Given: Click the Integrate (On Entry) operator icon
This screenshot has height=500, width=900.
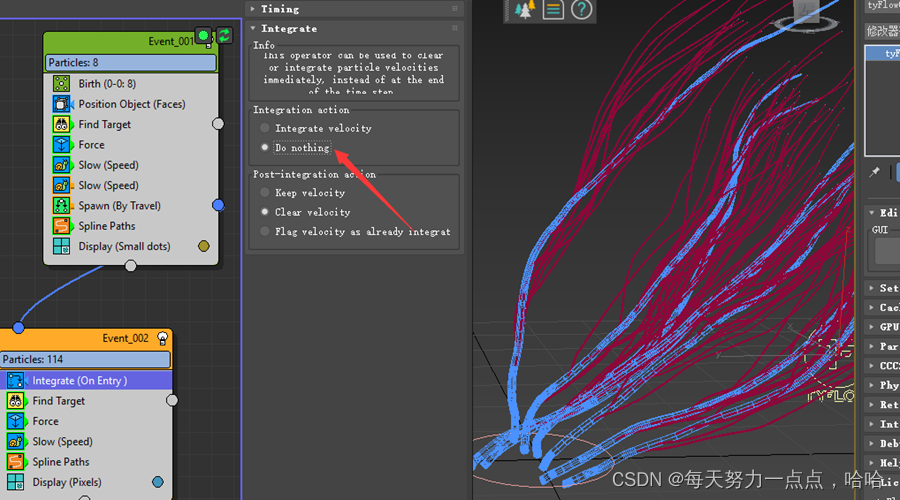Looking at the screenshot, I should point(15,381).
